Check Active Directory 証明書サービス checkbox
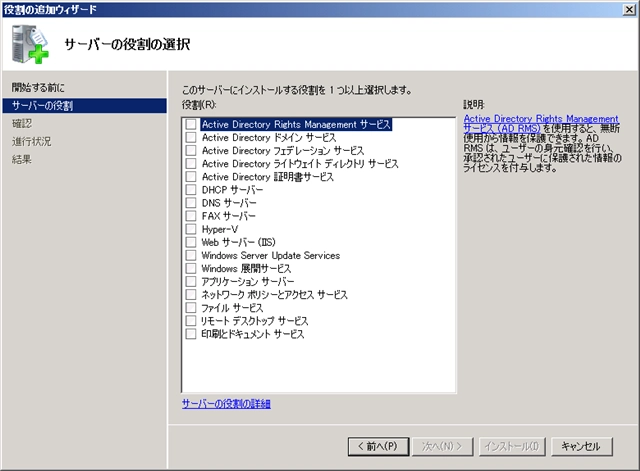Viewport: 640px width, 471px height. [191, 176]
